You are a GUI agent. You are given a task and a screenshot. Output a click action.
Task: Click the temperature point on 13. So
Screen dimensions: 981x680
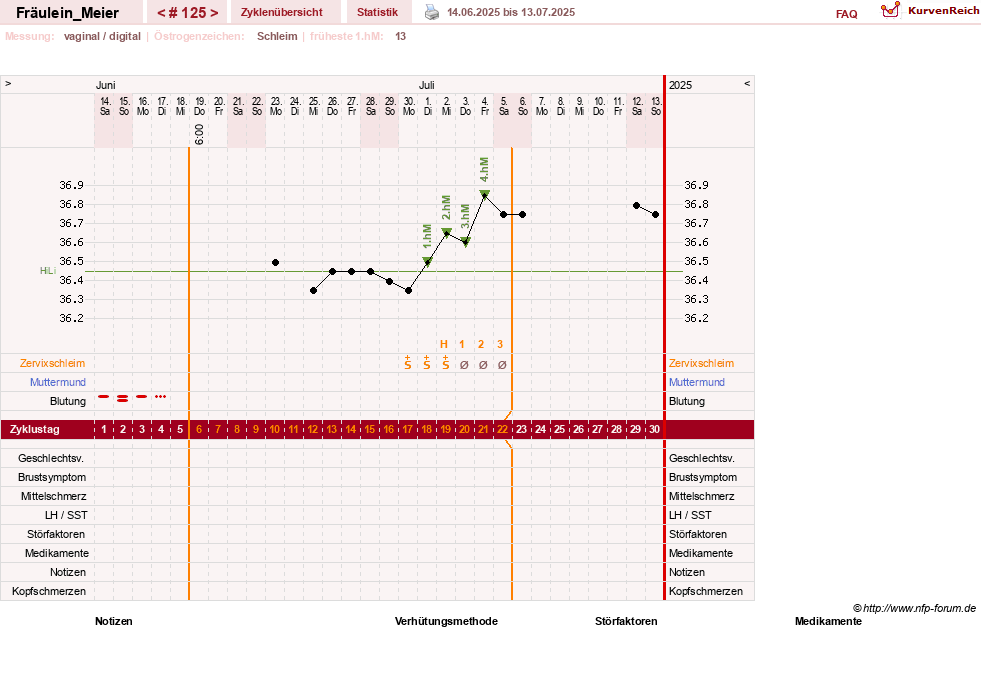656,215
